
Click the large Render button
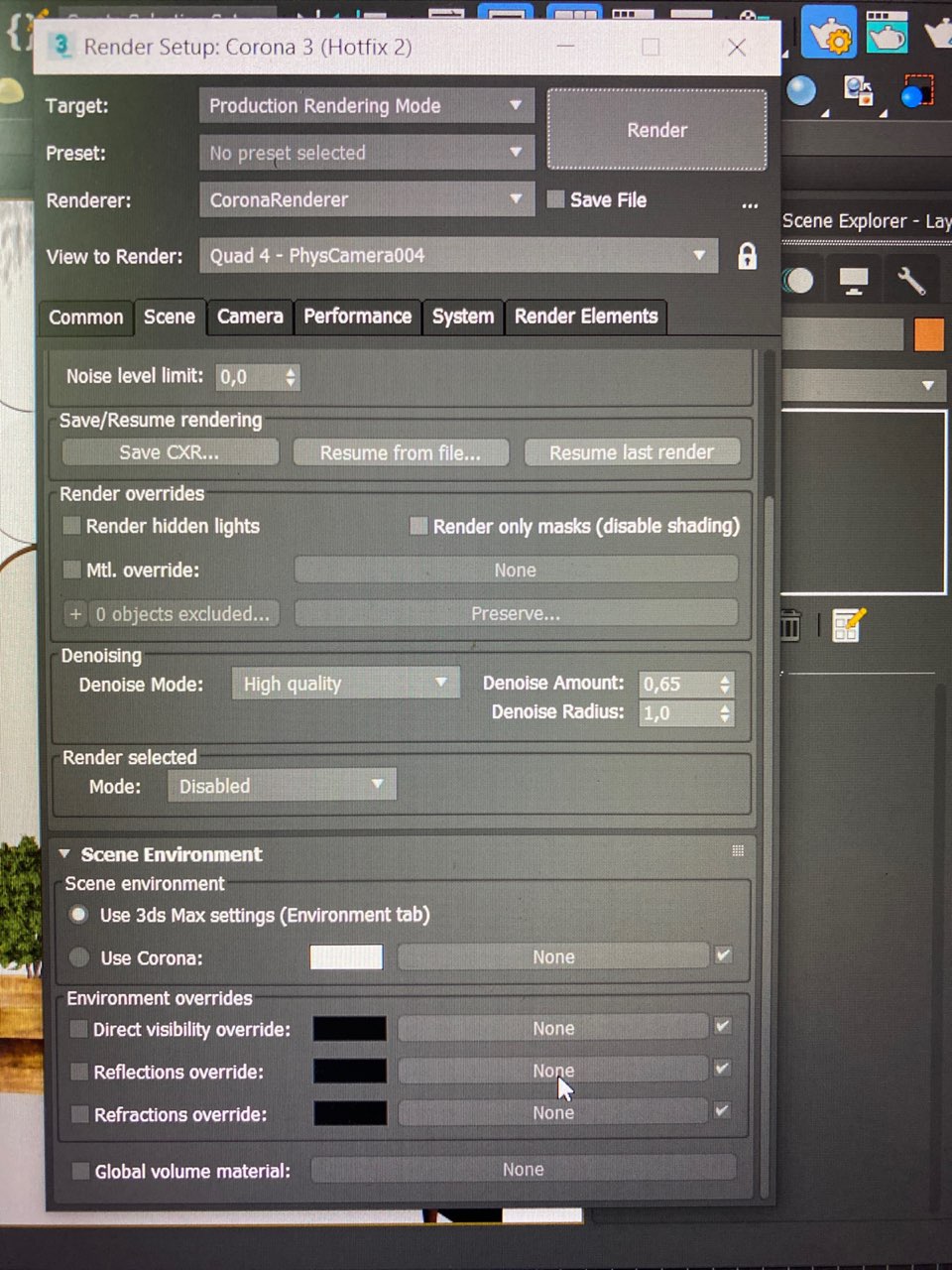[x=656, y=130]
